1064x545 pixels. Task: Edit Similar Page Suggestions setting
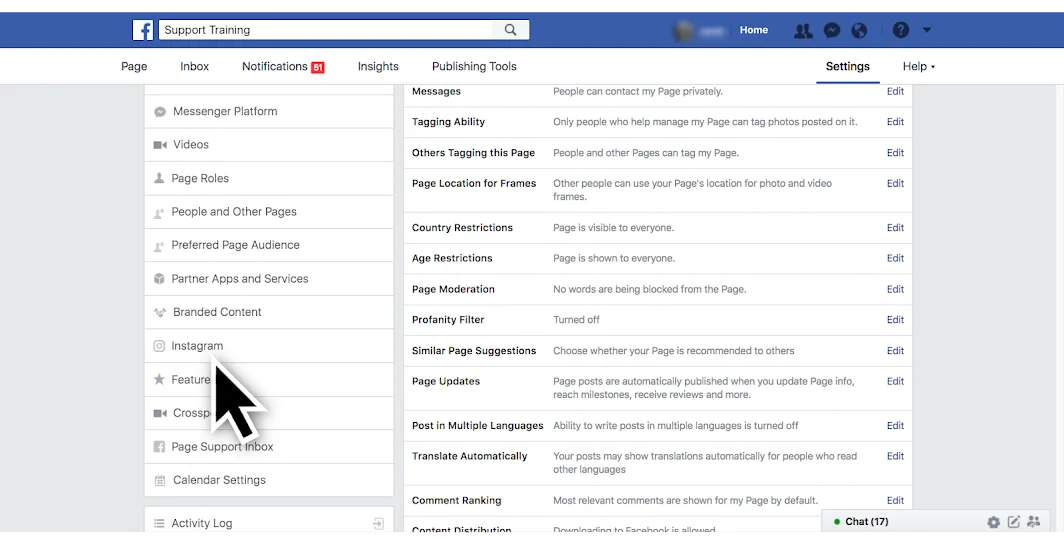click(895, 351)
